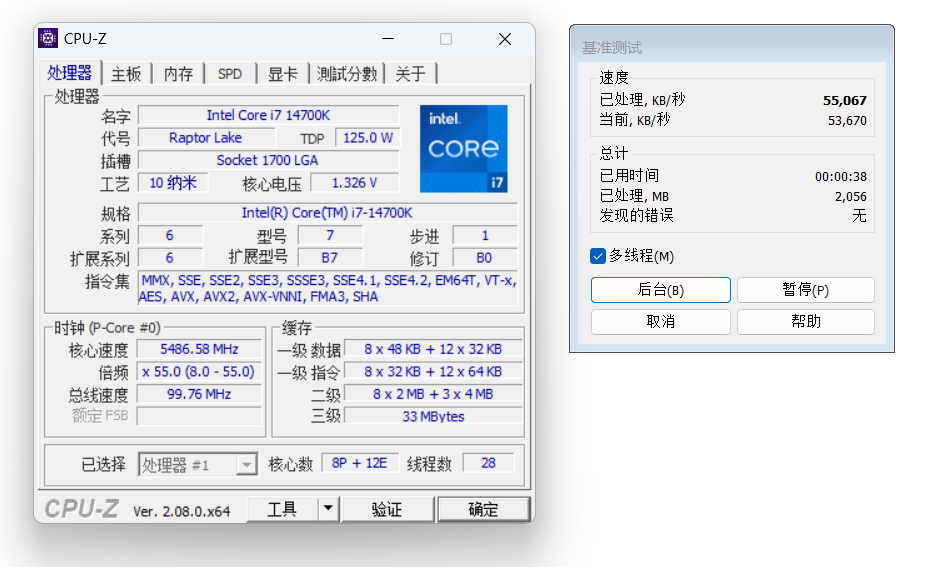This screenshot has width=930, height=567.
Task: Click the thread count value 28
Action: (488, 463)
